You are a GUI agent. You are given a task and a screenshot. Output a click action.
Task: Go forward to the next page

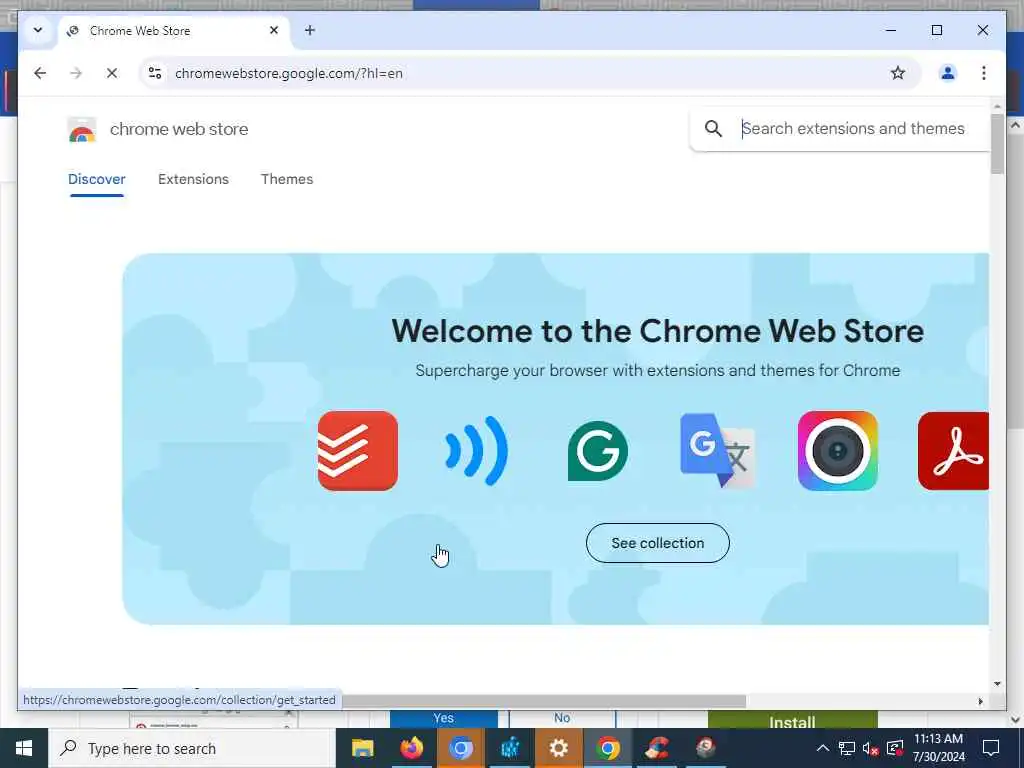(x=76, y=73)
